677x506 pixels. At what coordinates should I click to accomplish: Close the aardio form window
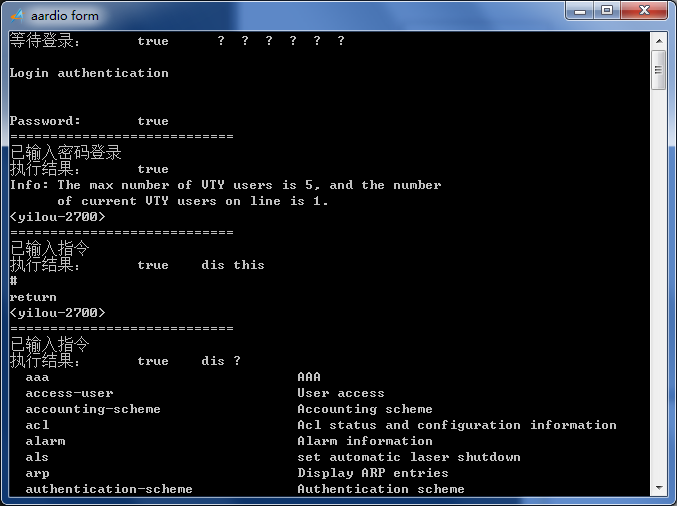pyautogui.click(x=644, y=11)
